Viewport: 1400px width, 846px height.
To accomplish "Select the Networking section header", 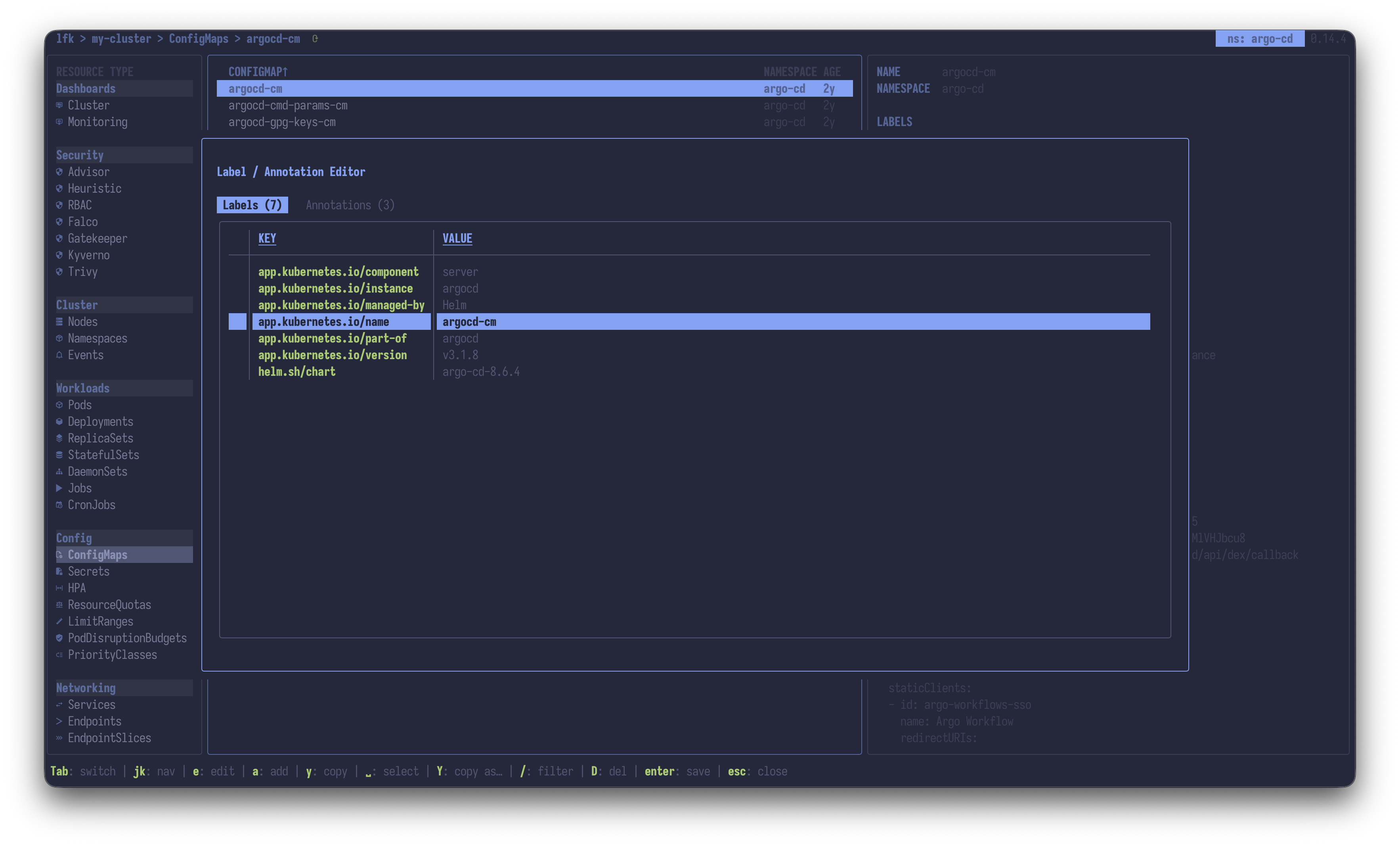I will (x=124, y=687).
